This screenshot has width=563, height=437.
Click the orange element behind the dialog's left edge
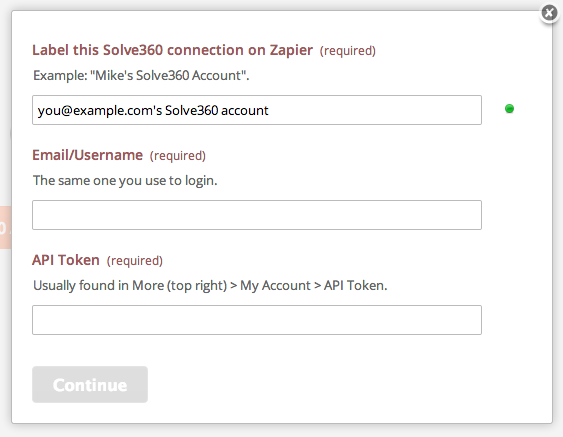point(5,227)
